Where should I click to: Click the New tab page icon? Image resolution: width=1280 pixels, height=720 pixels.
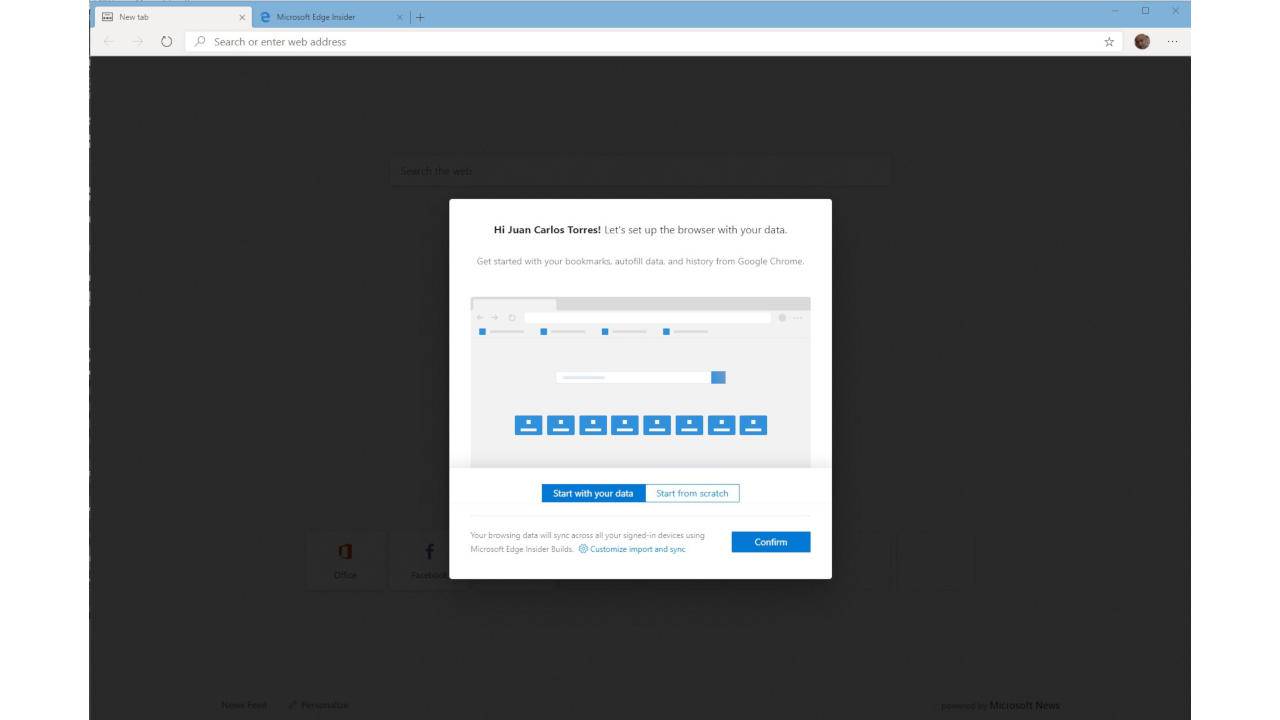pyautogui.click(x=107, y=17)
